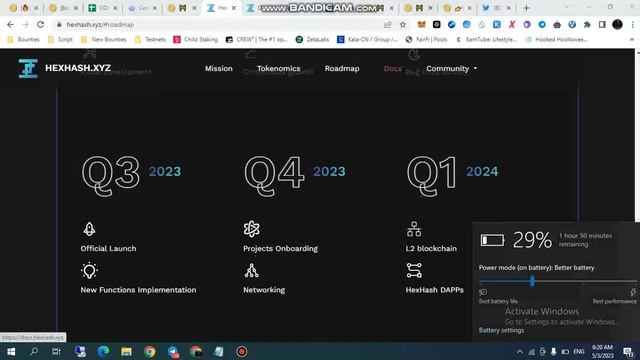Open the New Bounties bookmark folder

[x=104, y=40]
